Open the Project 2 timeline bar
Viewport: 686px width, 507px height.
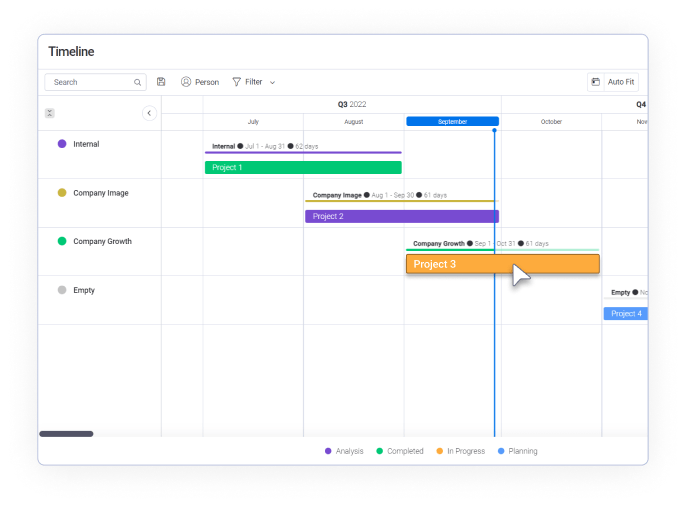tap(402, 217)
